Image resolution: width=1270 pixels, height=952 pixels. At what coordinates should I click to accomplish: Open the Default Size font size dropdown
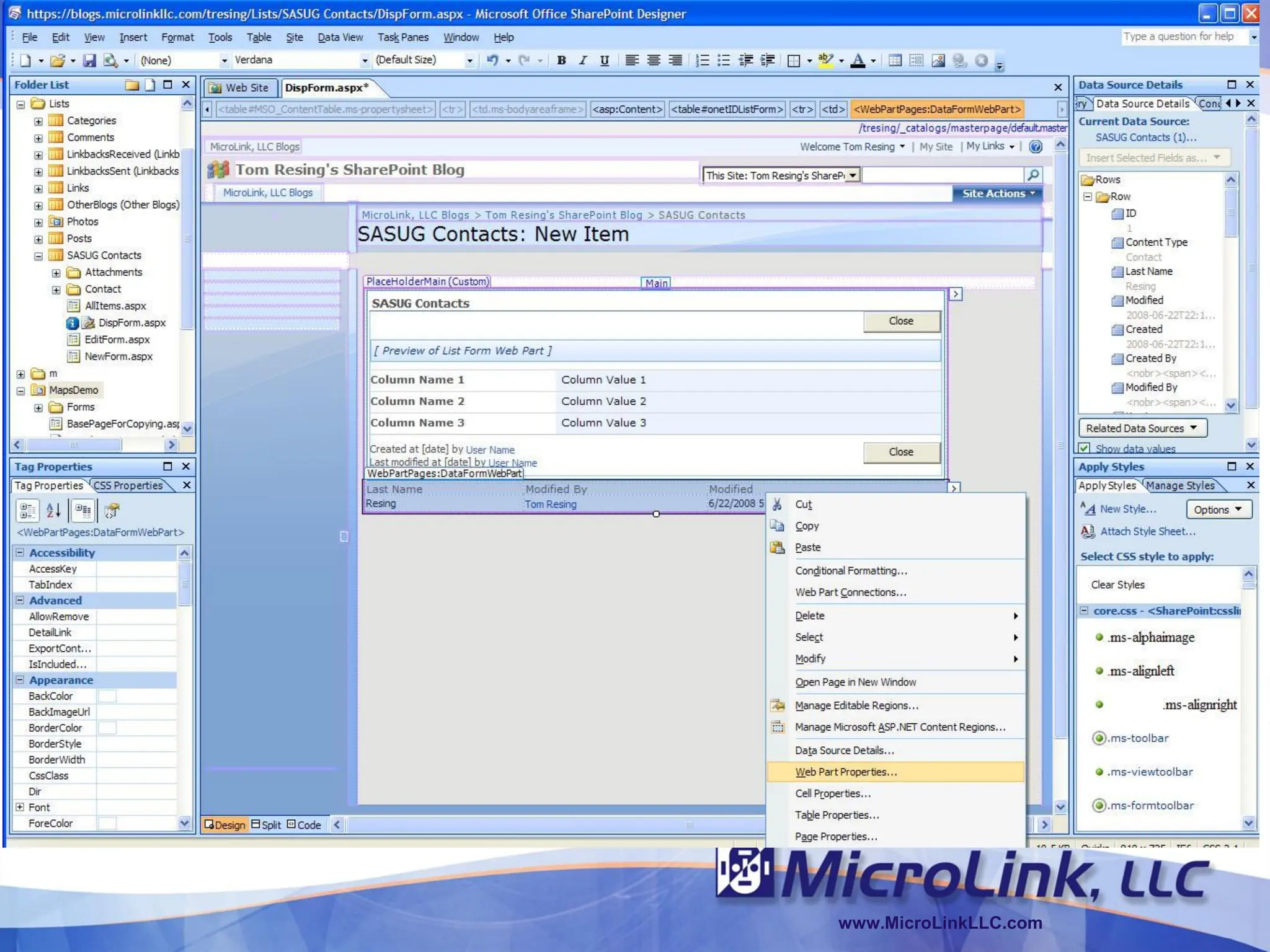click(x=469, y=60)
